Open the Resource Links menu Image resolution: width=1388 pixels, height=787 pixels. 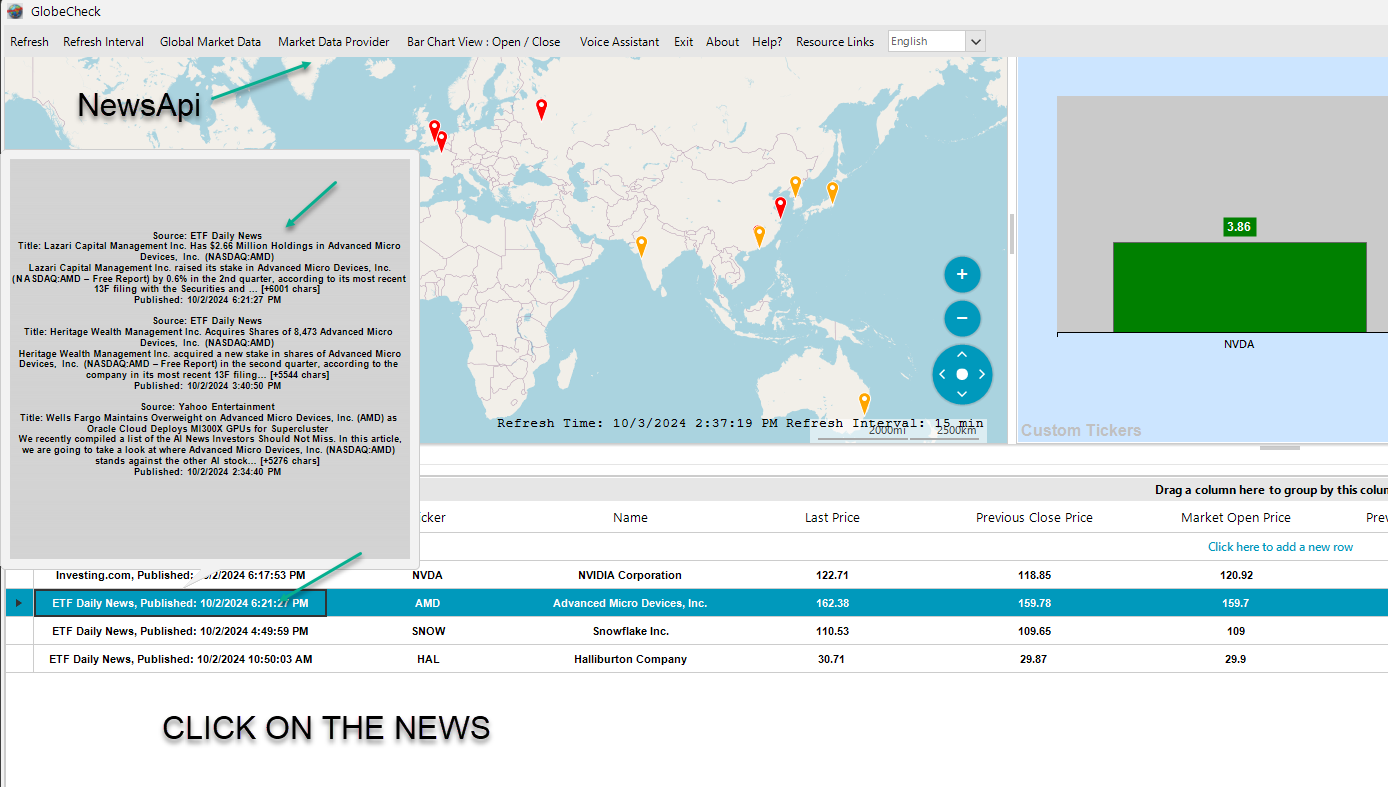(835, 42)
